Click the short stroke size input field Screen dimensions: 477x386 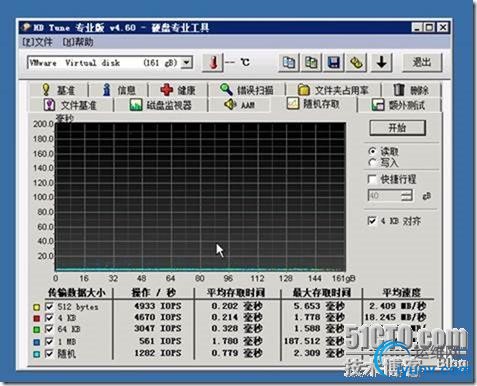(x=385, y=196)
